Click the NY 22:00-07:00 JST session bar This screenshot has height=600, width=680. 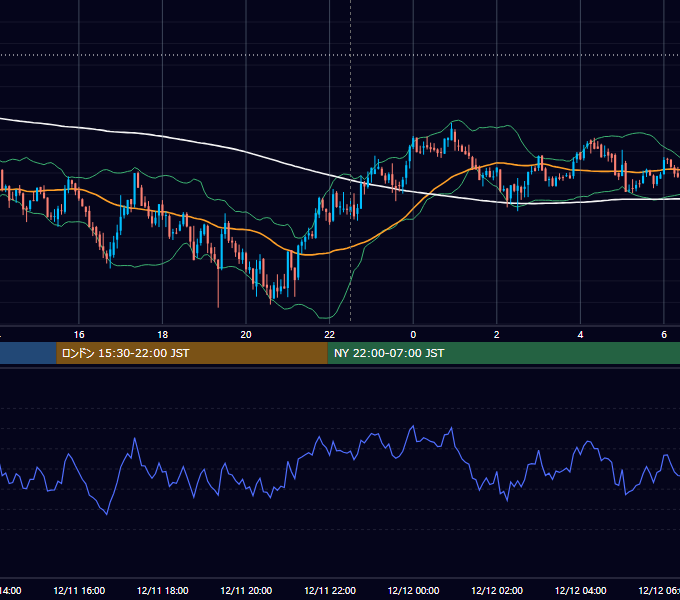pyautogui.click(x=503, y=353)
